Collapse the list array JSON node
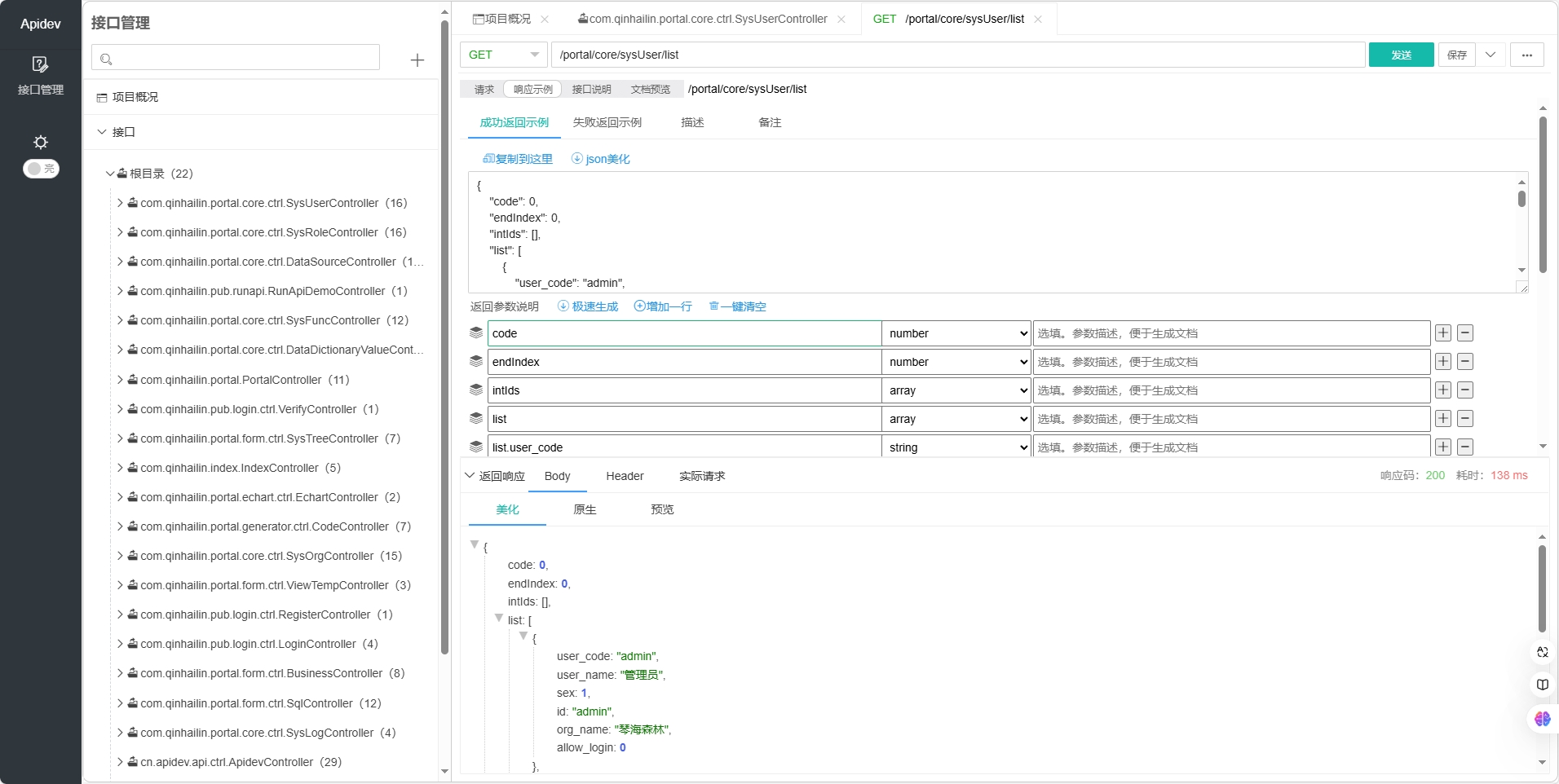The height and width of the screenshot is (784, 1559). 499,619
